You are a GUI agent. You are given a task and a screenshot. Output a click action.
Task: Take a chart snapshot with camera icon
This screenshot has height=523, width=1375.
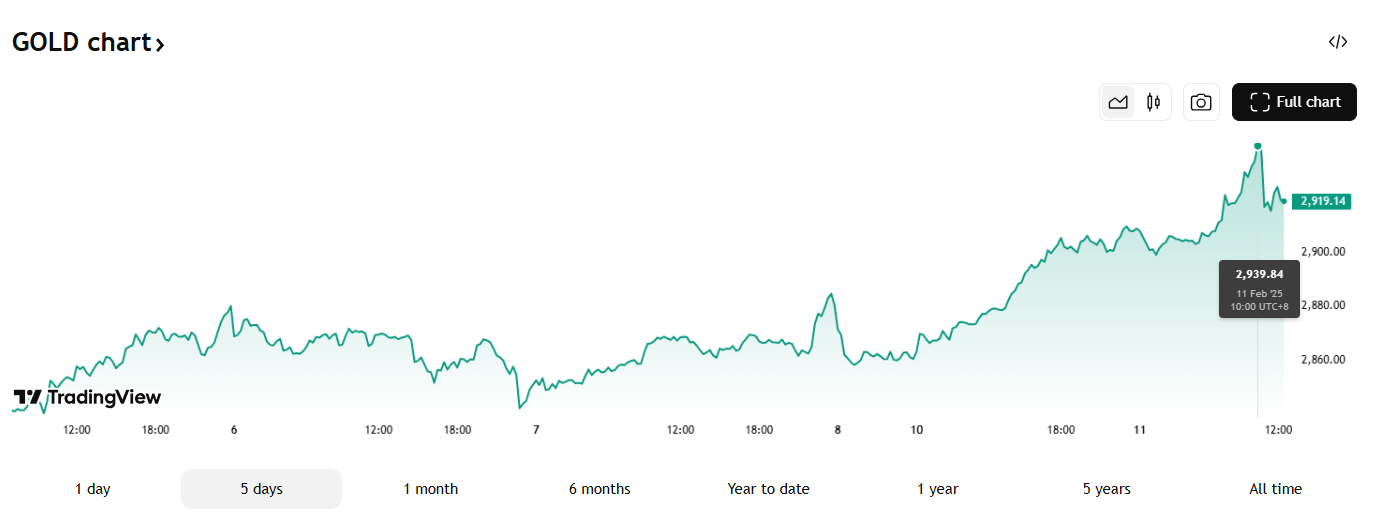tap(1201, 102)
